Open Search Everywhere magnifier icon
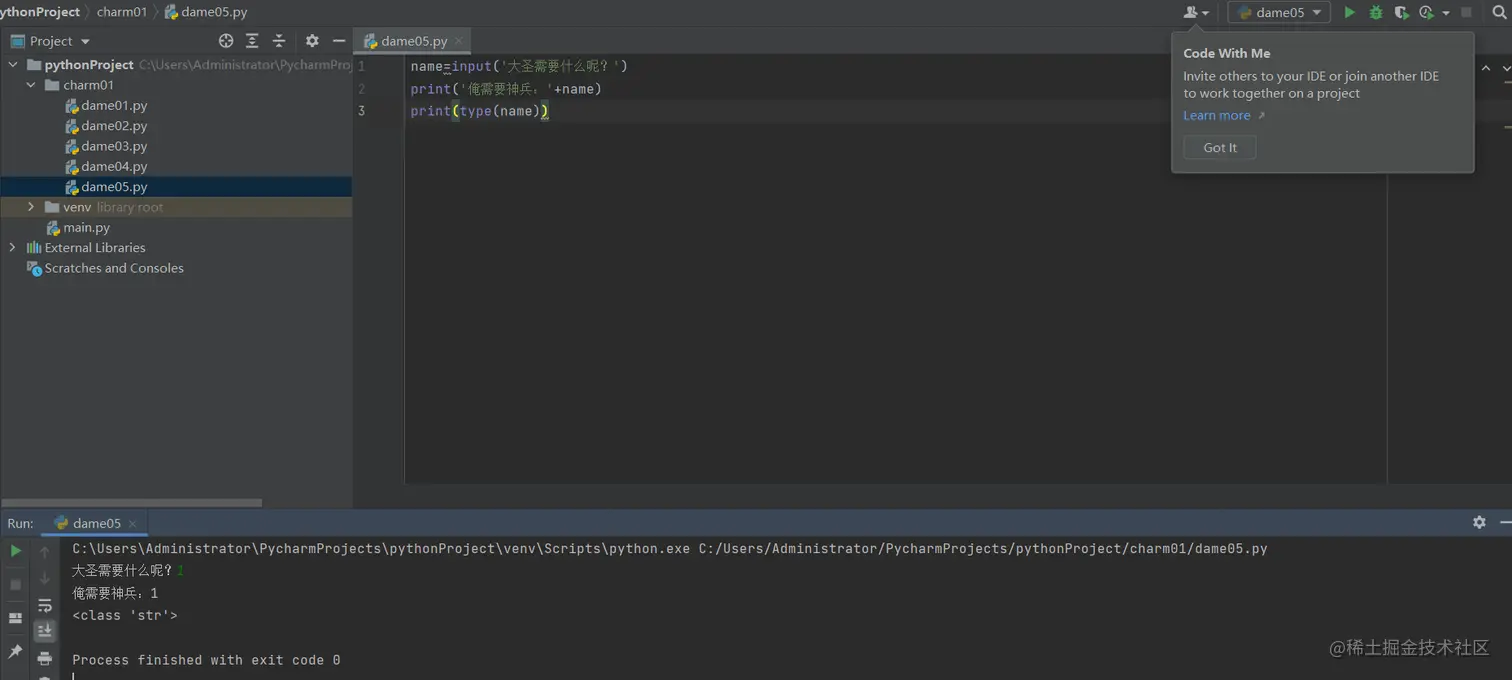The height and width of the screenshot is (680, 1512). pyautogui.click(x=1500, y=13)
